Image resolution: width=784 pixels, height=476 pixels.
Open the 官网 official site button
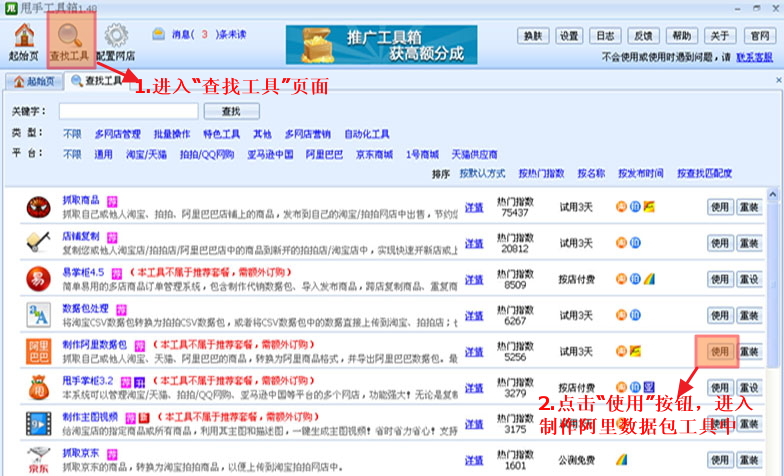(x=760, y=36)
